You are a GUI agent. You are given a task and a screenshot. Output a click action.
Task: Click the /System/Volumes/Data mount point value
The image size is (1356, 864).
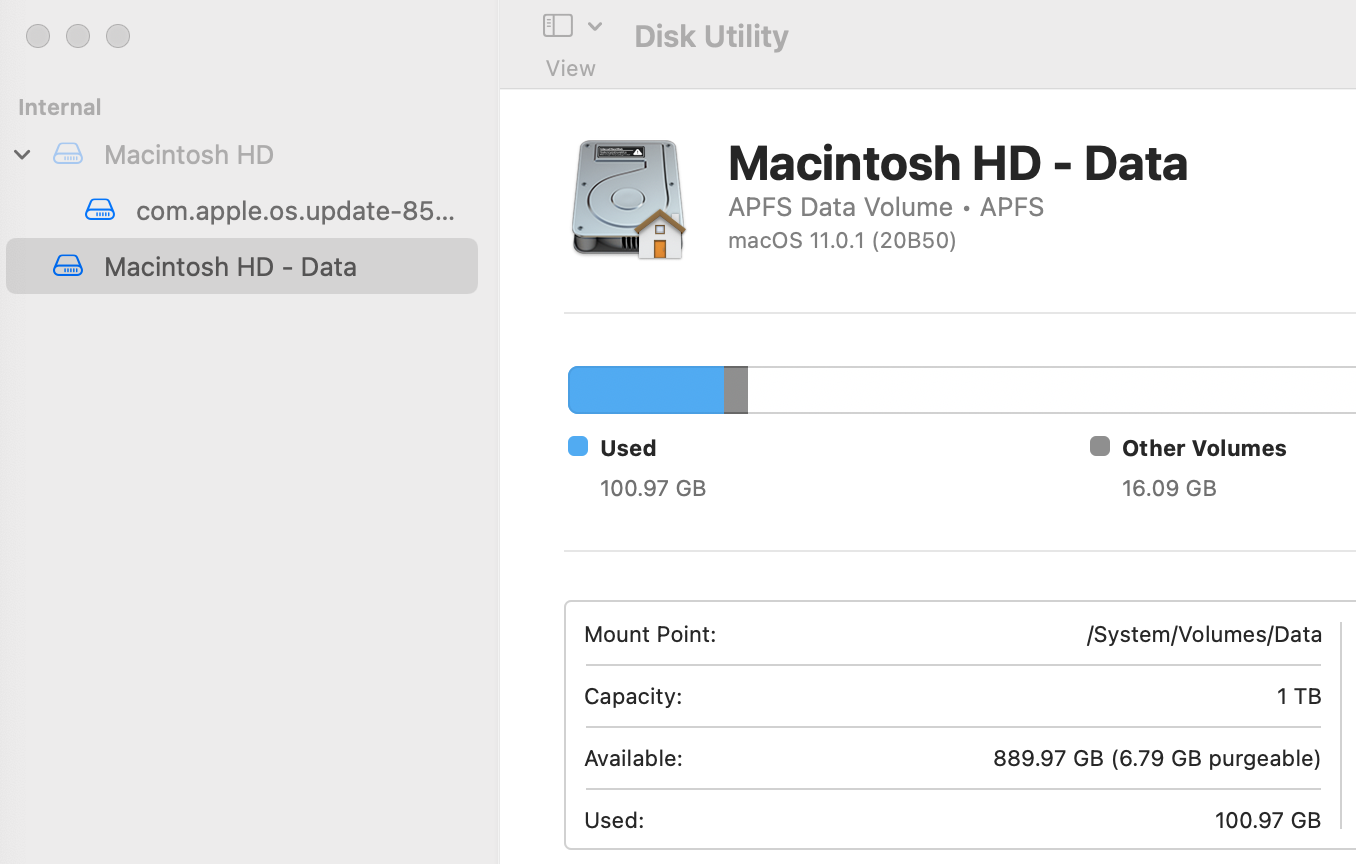1204,634
